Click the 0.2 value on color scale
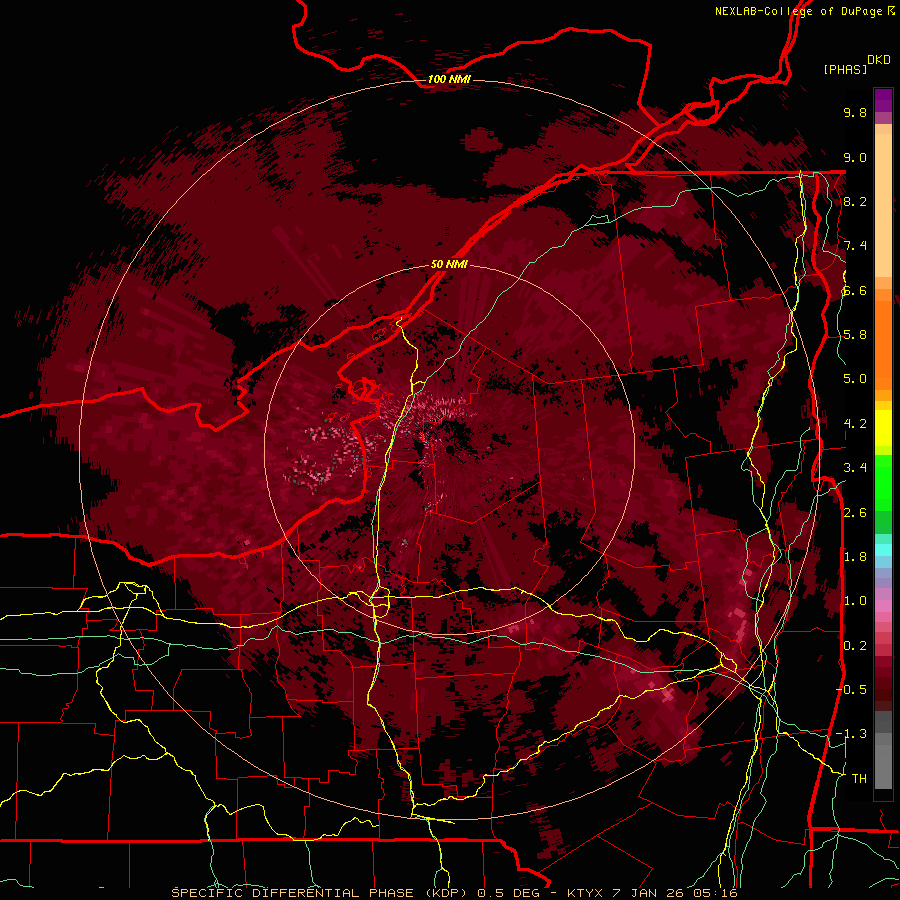Viewport: 900px width, 900px height. [855, 646]
